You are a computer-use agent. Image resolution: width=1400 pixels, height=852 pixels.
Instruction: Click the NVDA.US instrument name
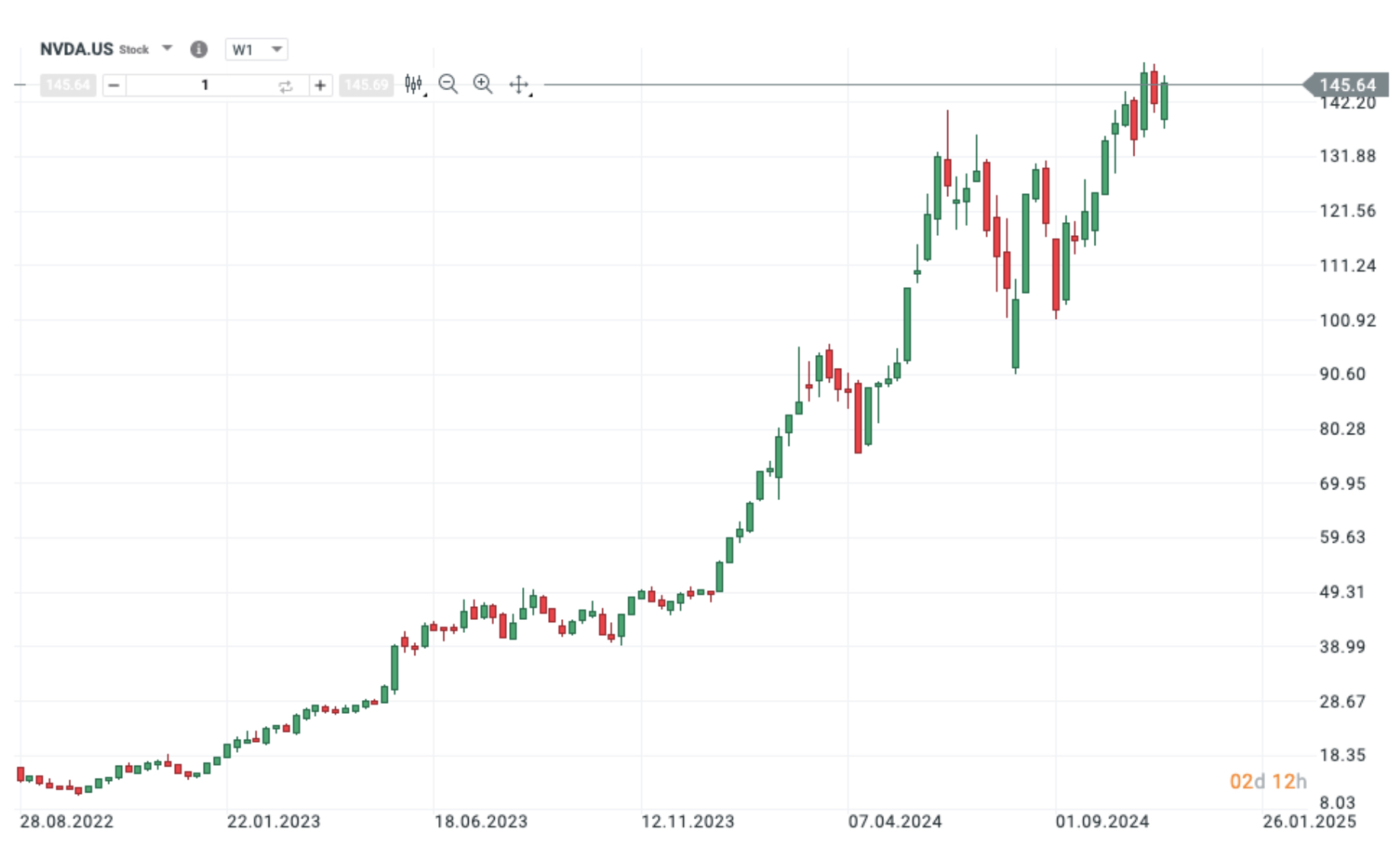point(76,49)
